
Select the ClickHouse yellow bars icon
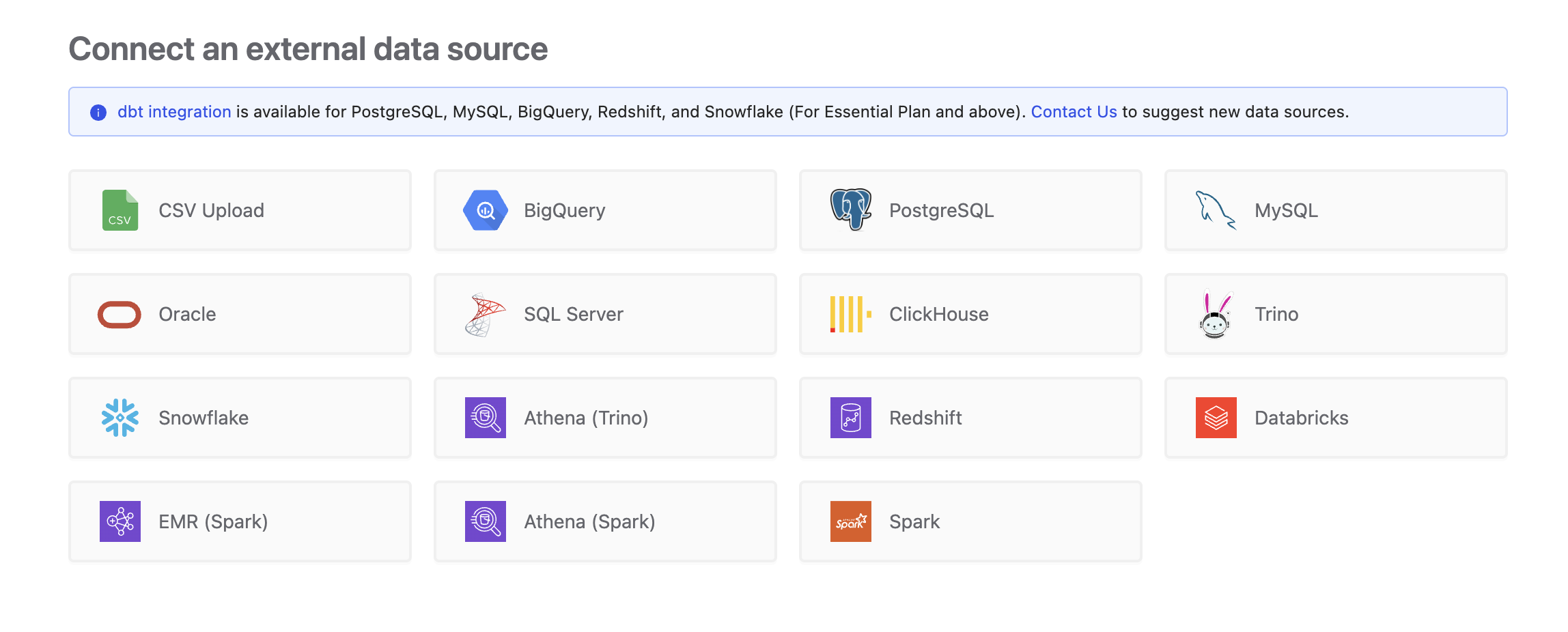coord(850,315)
